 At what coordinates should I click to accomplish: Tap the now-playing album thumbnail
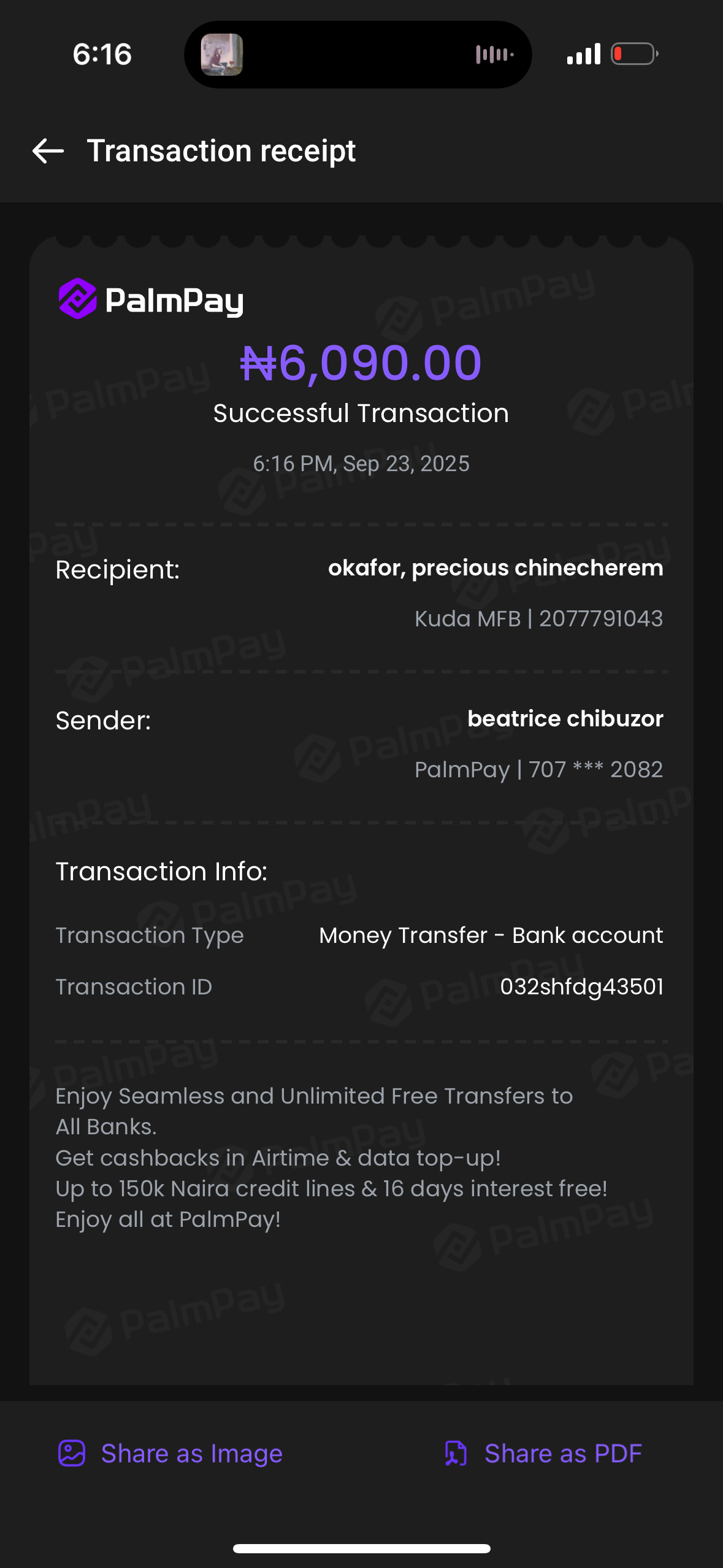(x=222, y=55)
